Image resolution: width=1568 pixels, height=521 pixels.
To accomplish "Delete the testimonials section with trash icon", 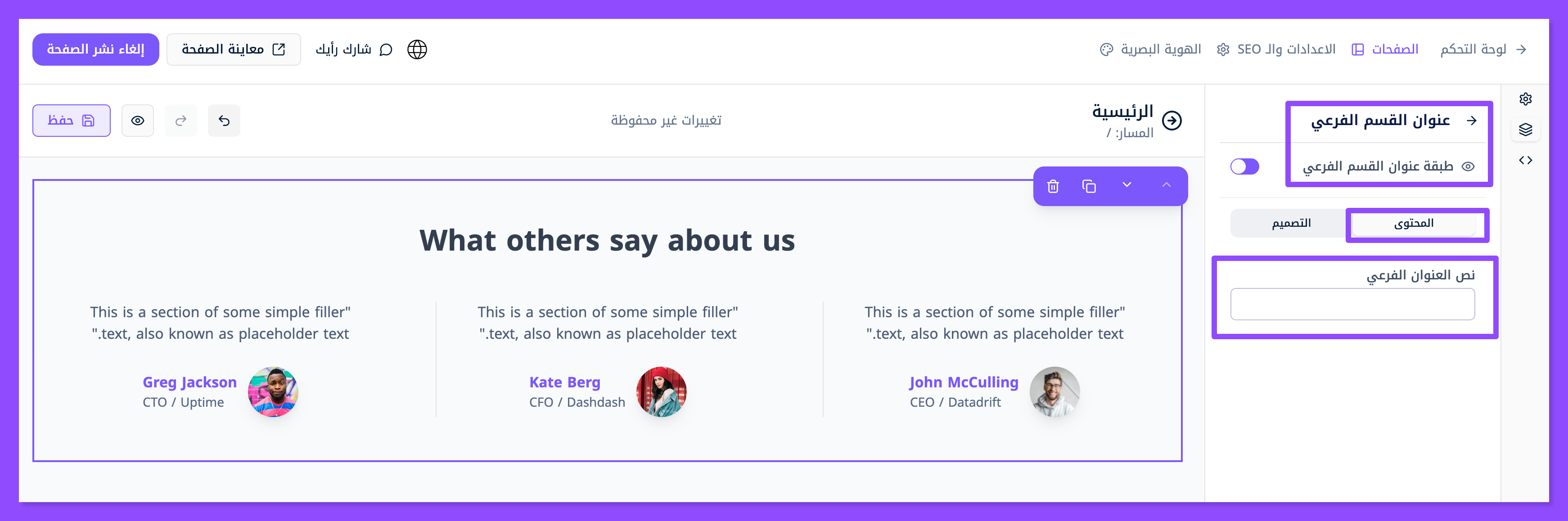I will pyautogui.click(x=1053, y=186).
